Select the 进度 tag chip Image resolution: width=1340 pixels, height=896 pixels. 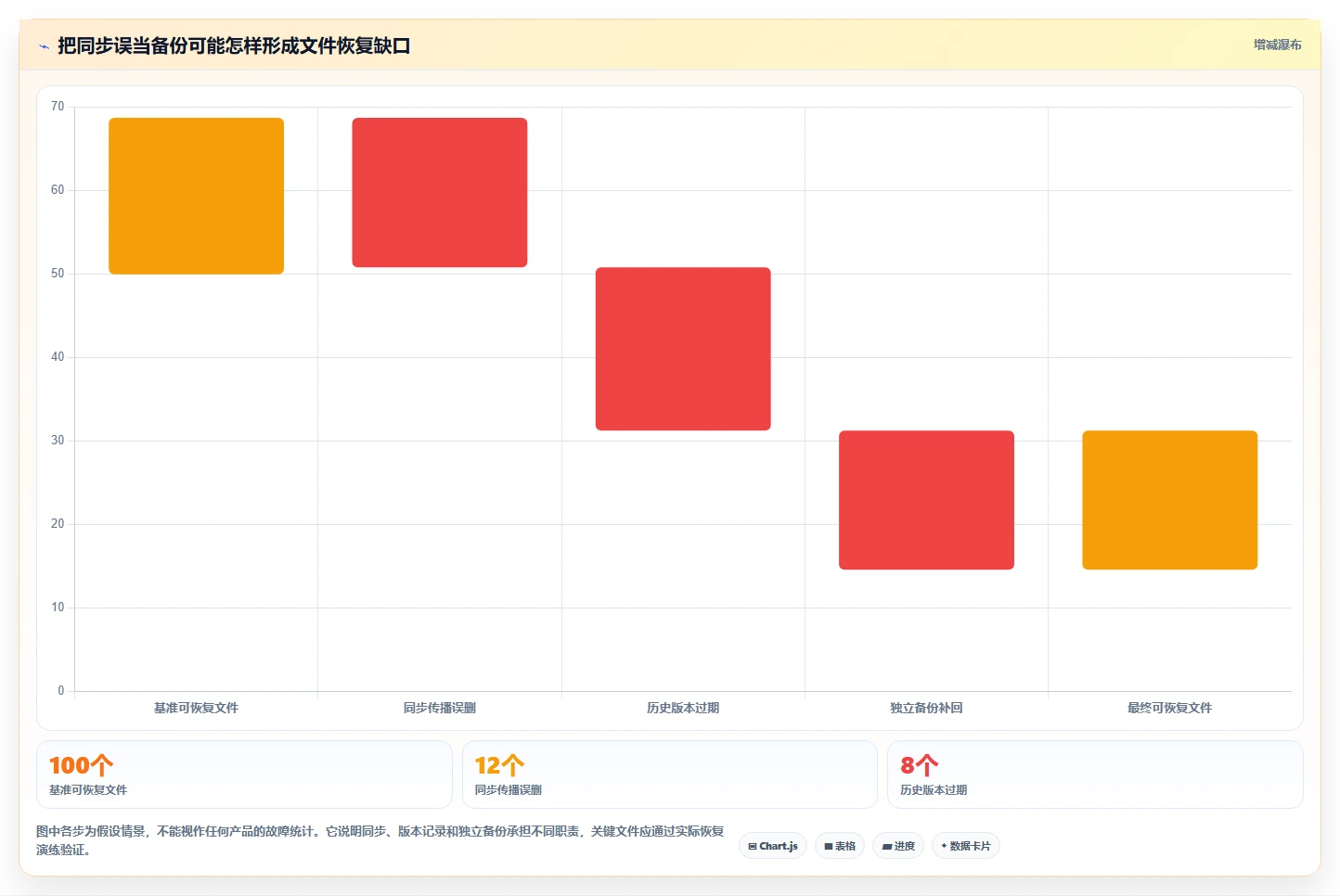pos(898,846)
